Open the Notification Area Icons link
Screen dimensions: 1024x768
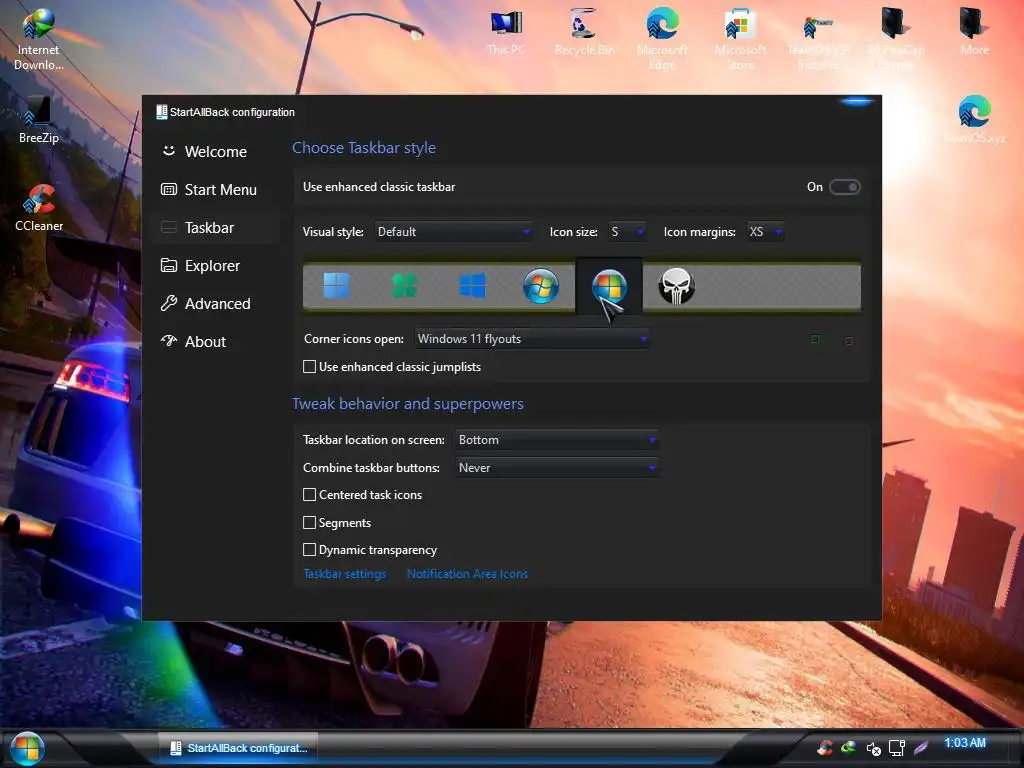(x=467, y=574)
